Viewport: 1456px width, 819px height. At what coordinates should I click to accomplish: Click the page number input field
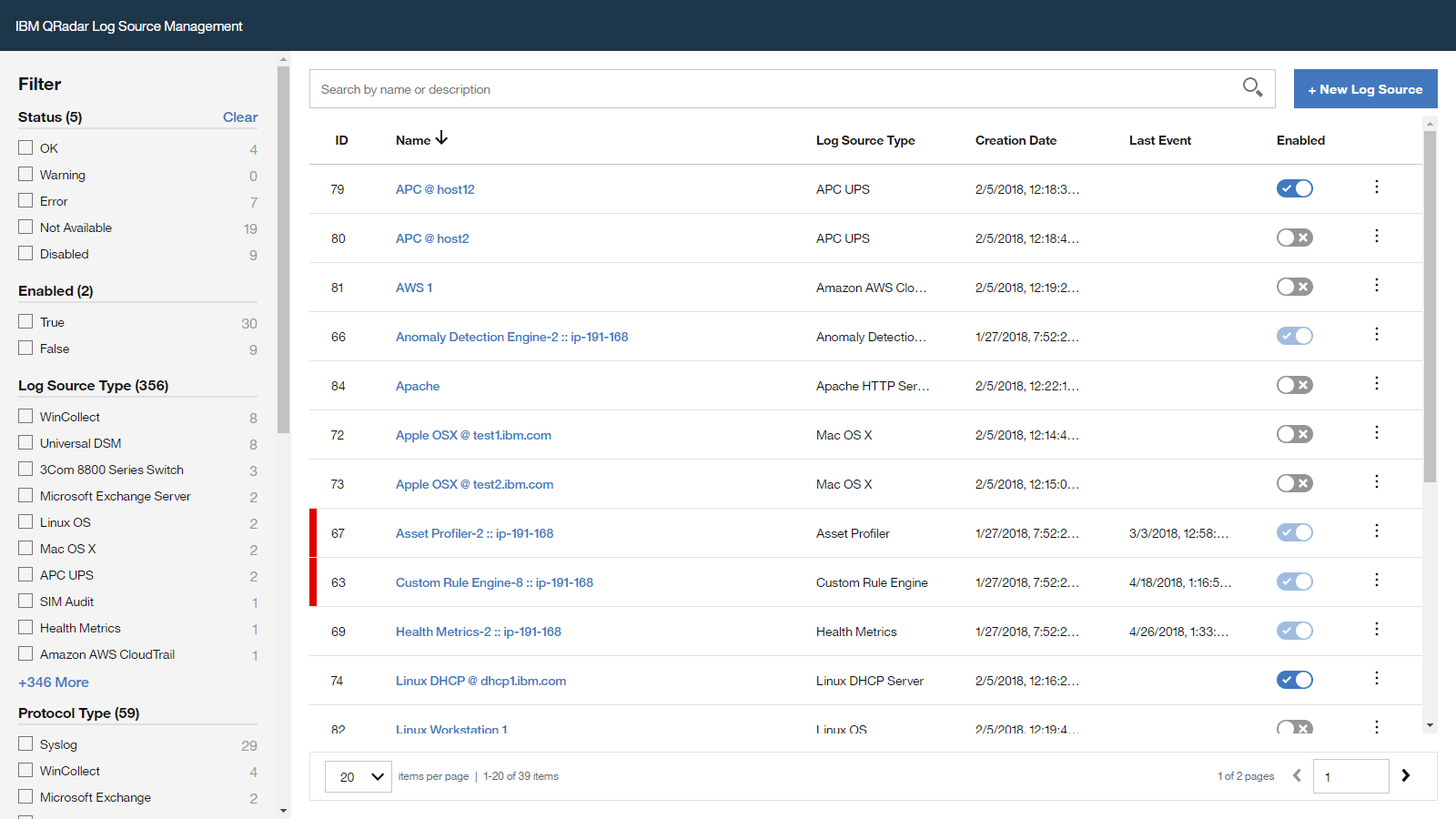(1350, 776)
